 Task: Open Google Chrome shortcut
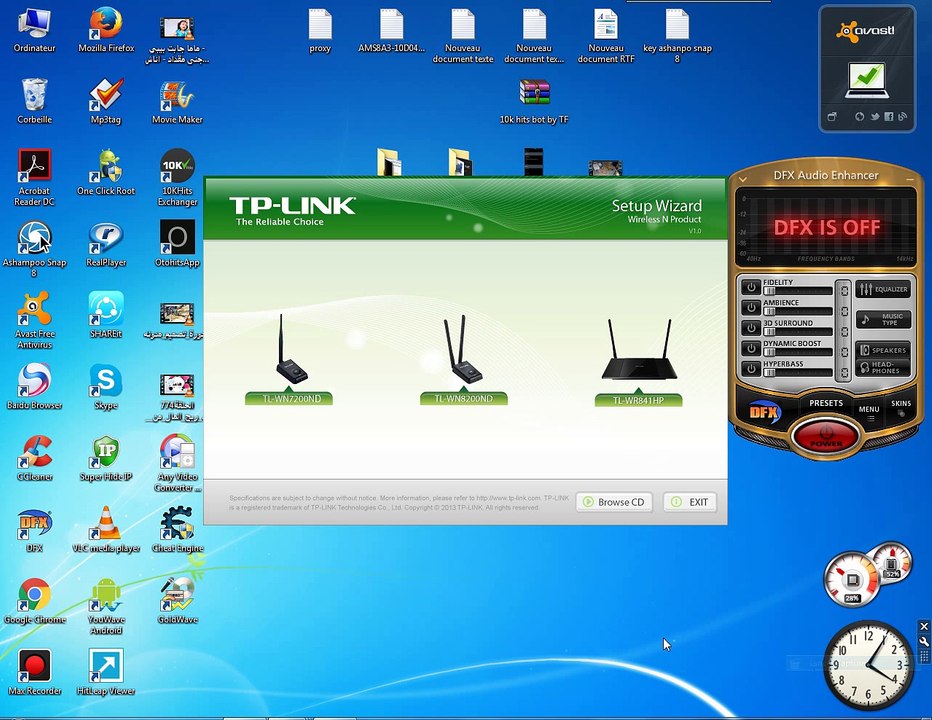pyautogui.click(x=34, y=600)
